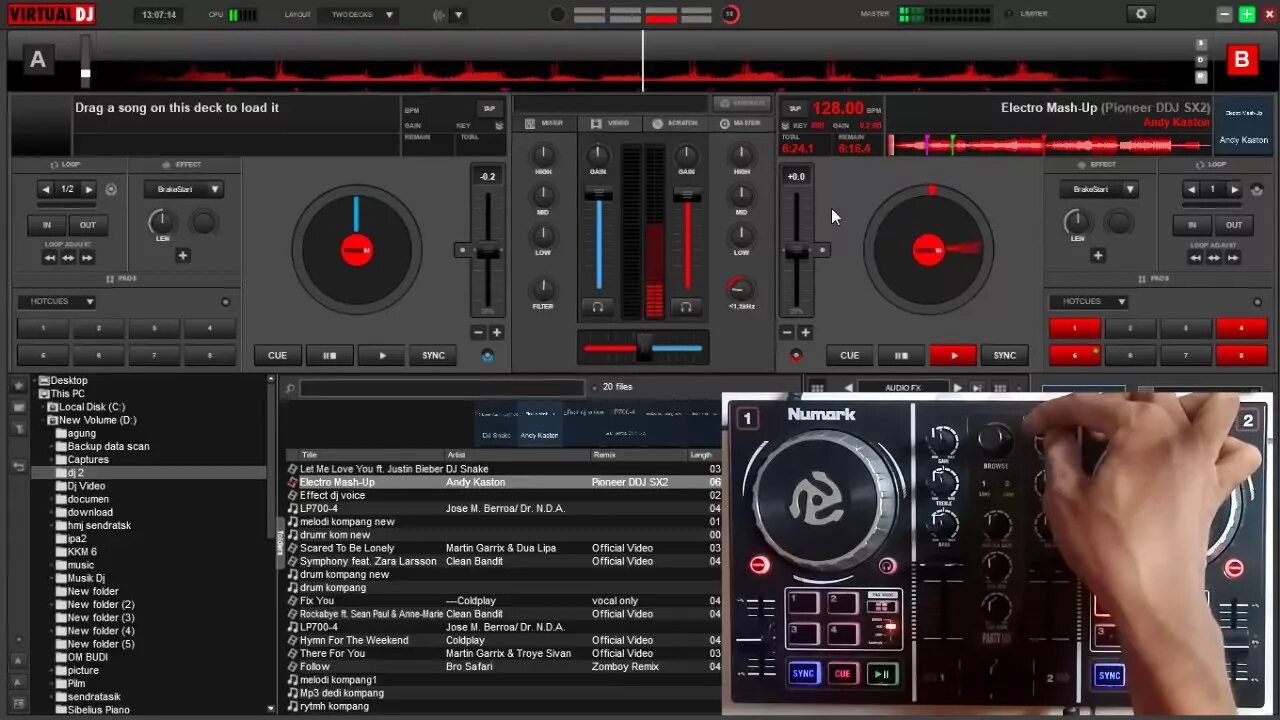Click the left deck headphone cue button

598,307
